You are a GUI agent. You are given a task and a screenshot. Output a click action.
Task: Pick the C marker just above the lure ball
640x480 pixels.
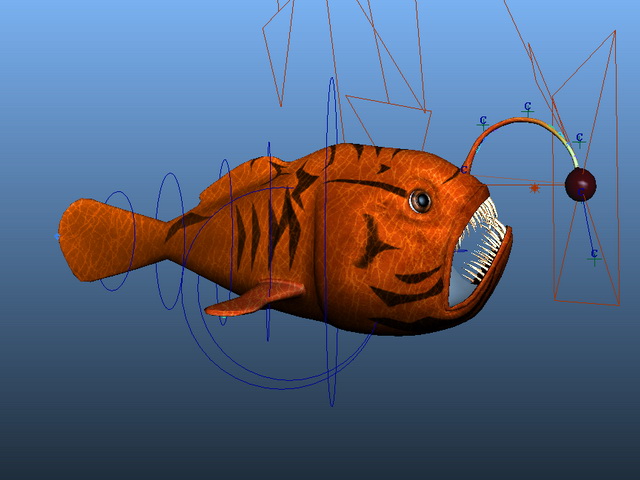pos(579,139)
